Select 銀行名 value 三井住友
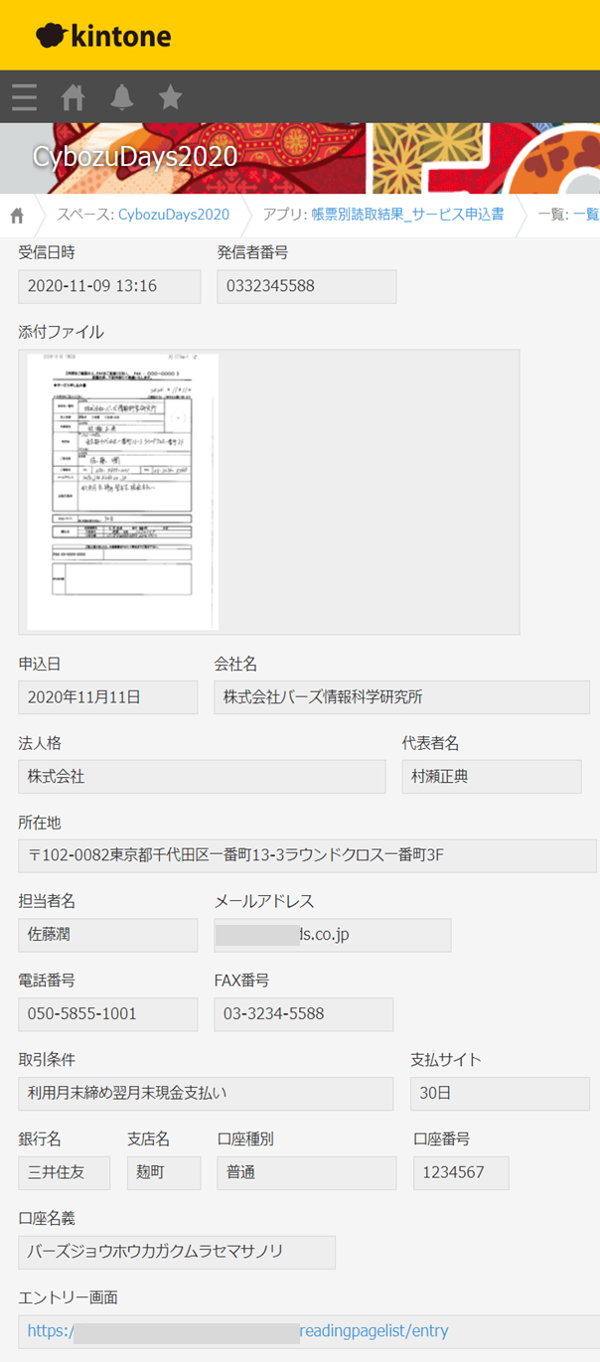Image resolution: width=600 pixels, height=1362 pixels. [65, 1173]
